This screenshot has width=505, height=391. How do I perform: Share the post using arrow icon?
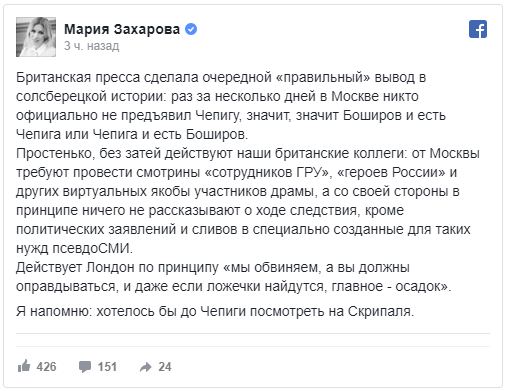click(x=146, y=367)
